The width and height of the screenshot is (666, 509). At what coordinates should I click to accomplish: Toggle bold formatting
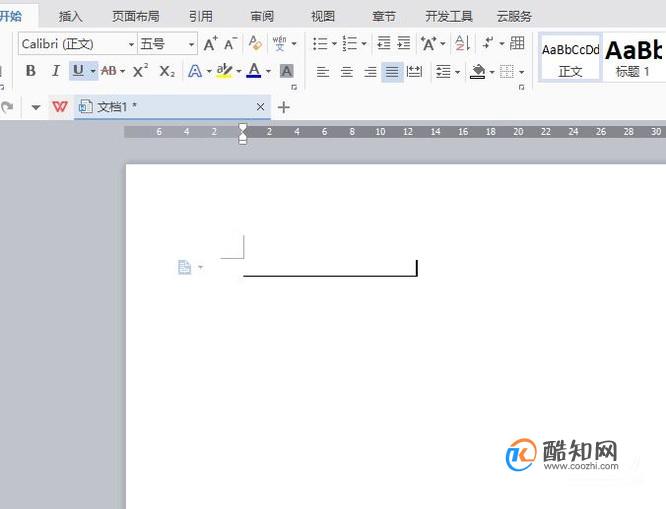tap(31, 71)
